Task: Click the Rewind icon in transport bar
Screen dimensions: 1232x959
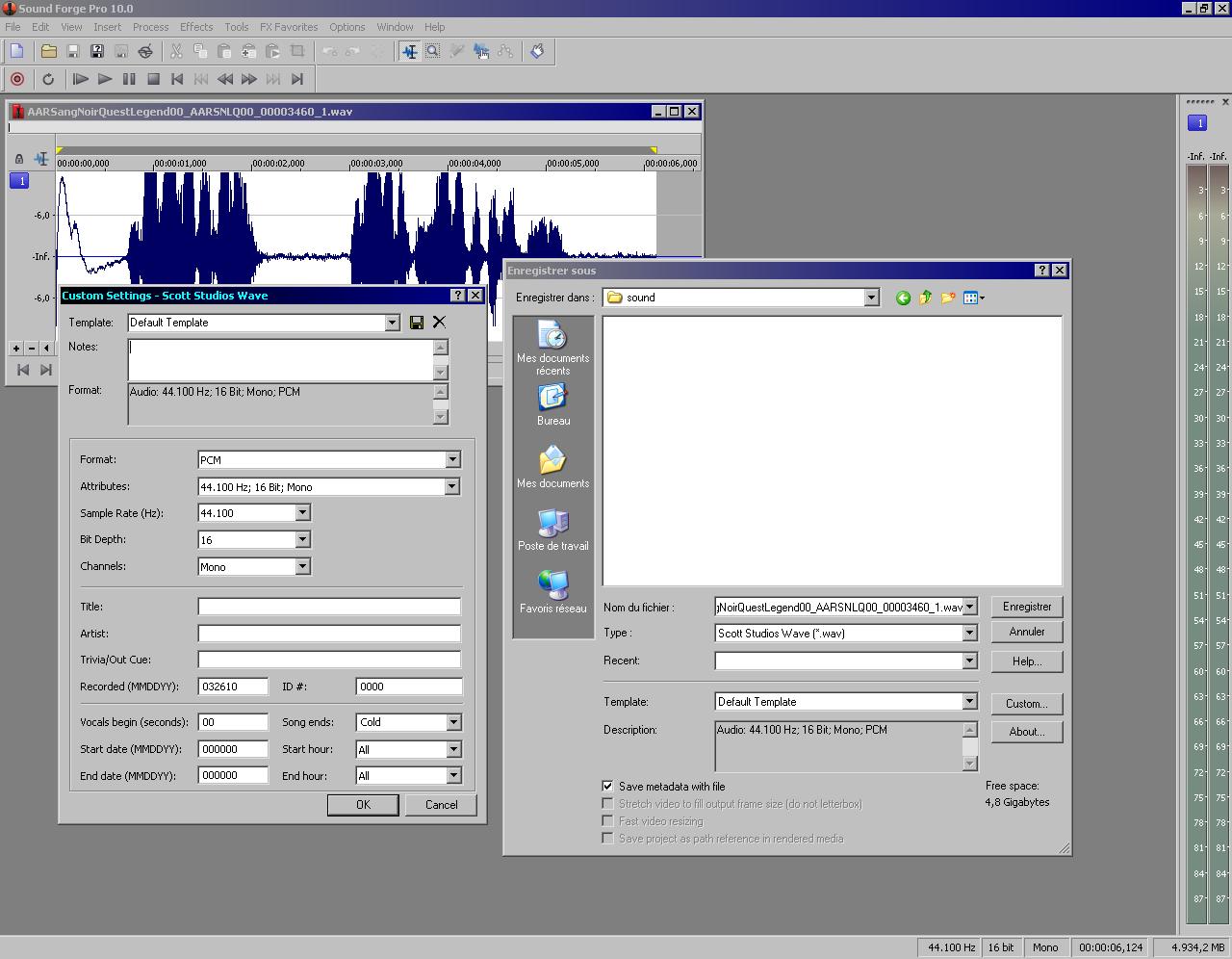Action: click(225, 79)
